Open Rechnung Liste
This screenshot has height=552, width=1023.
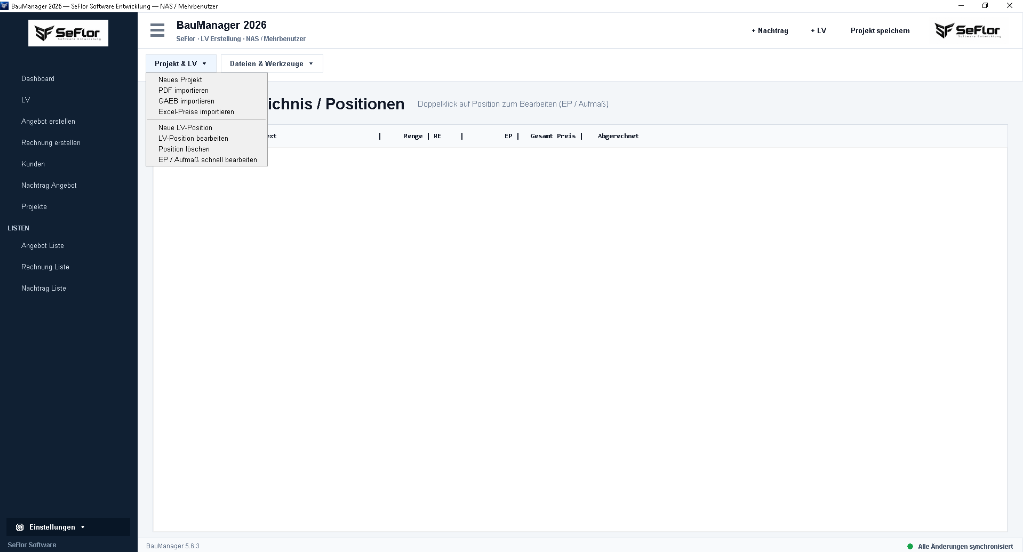45,267
